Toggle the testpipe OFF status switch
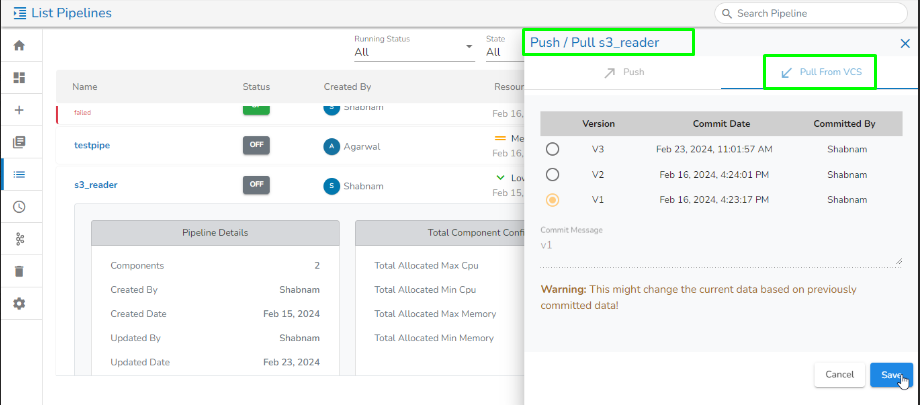920x405 pixels. pyautogui.click(x=257, y=145)
